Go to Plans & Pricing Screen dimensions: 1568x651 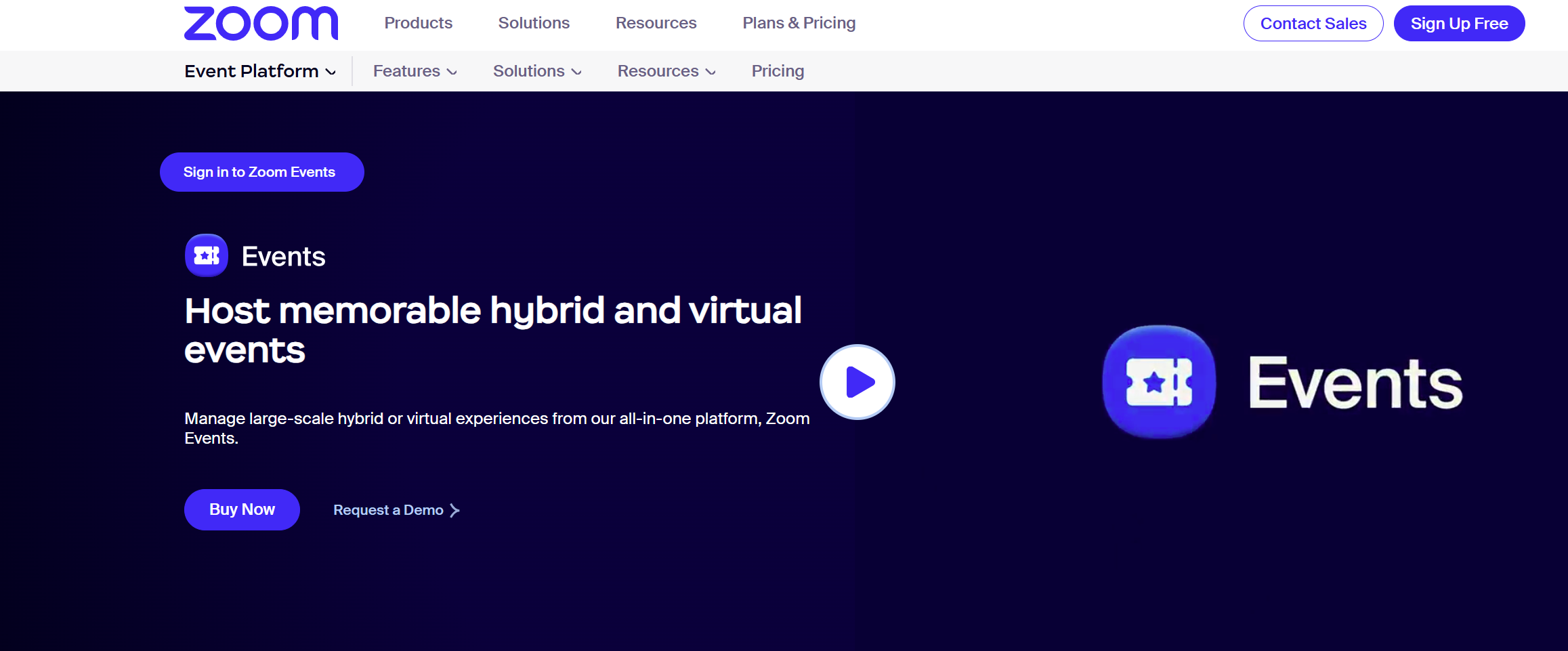pyautogui.click(x=799, y=23)
